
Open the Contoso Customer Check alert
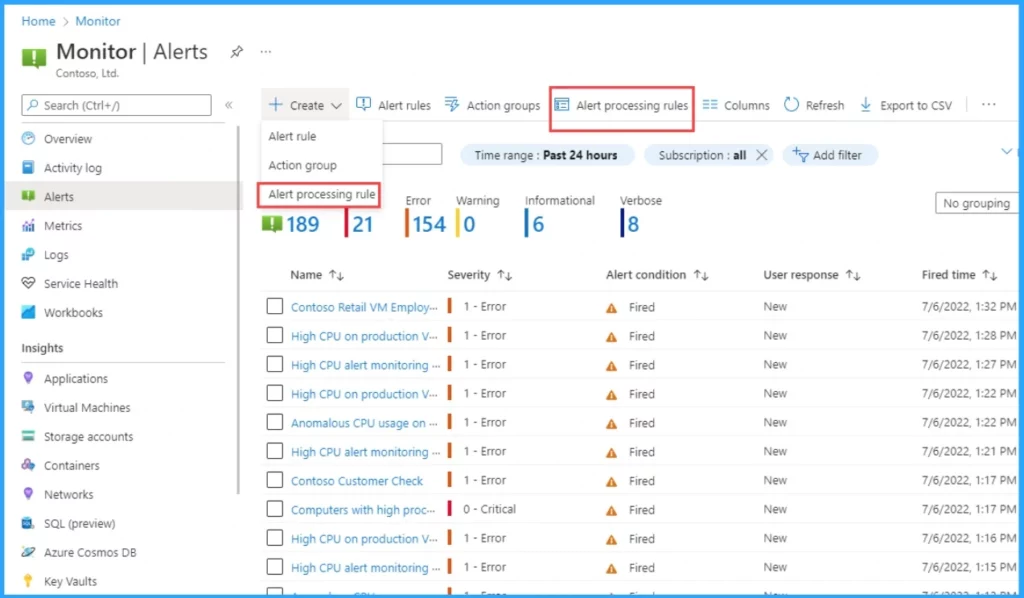tap(357, 480)
